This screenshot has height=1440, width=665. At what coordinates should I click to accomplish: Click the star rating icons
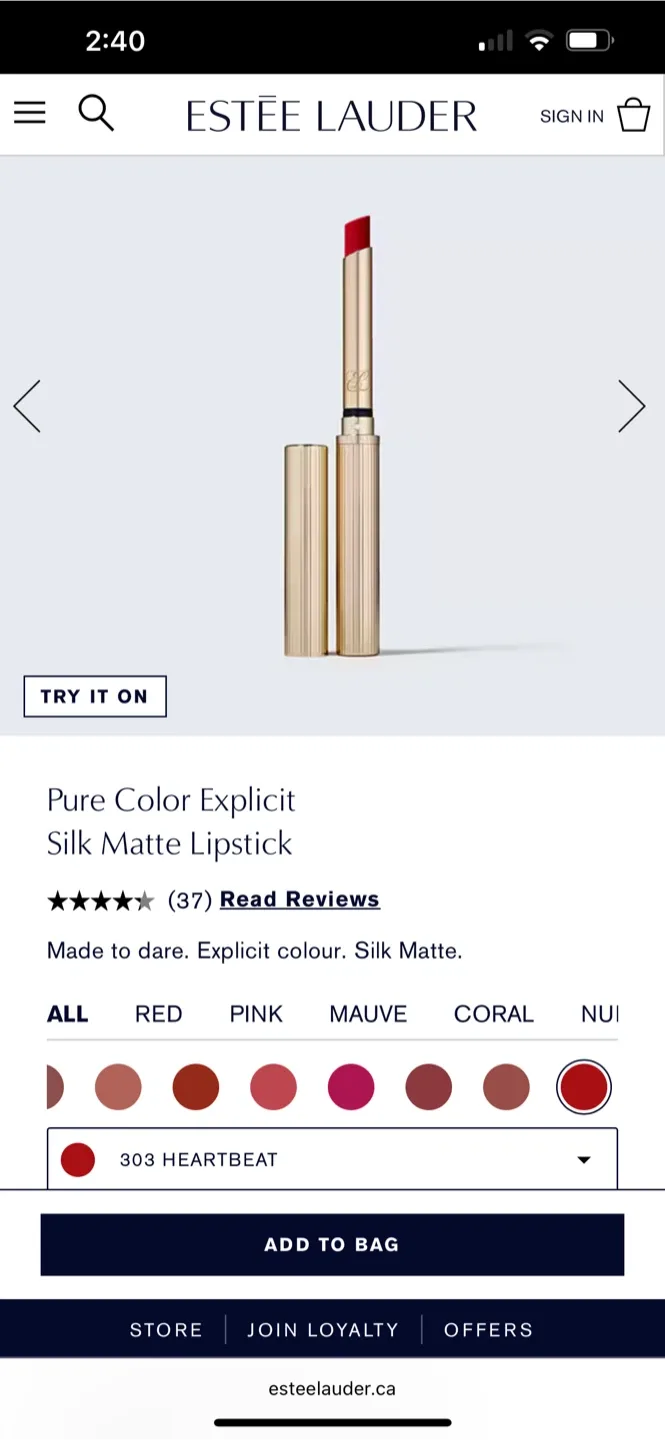(101, 900)
